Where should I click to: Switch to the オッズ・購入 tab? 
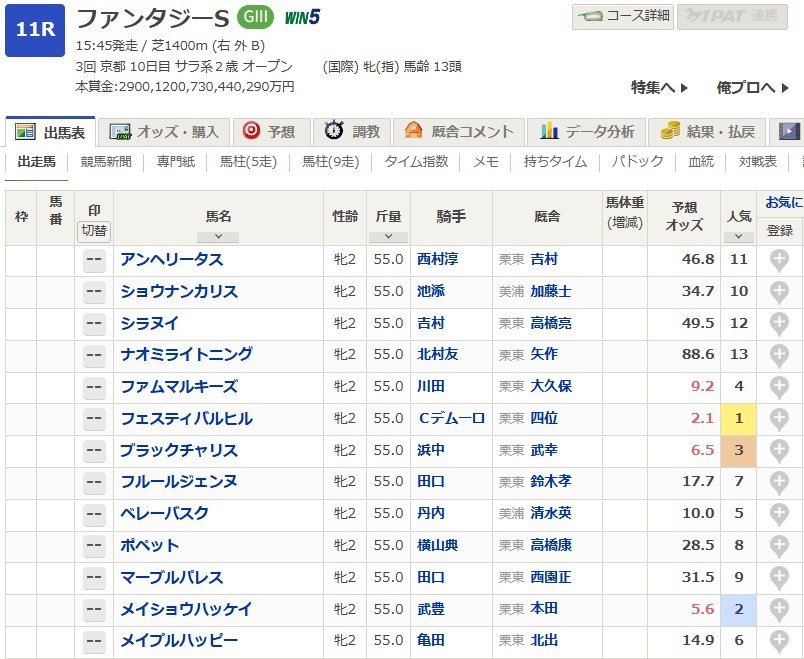coord(168,131)
